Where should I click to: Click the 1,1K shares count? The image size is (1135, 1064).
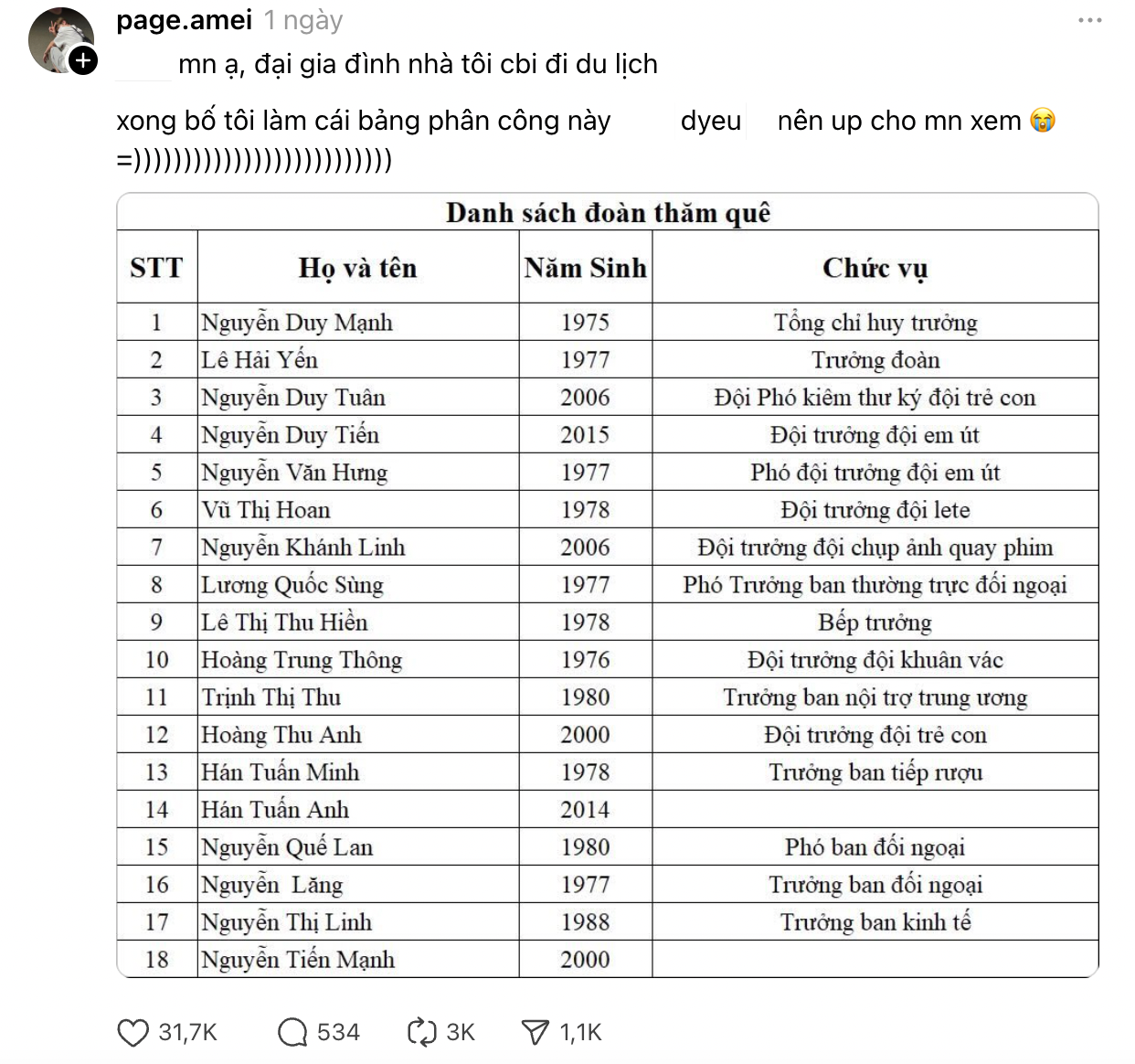(x=580, y=1033)
